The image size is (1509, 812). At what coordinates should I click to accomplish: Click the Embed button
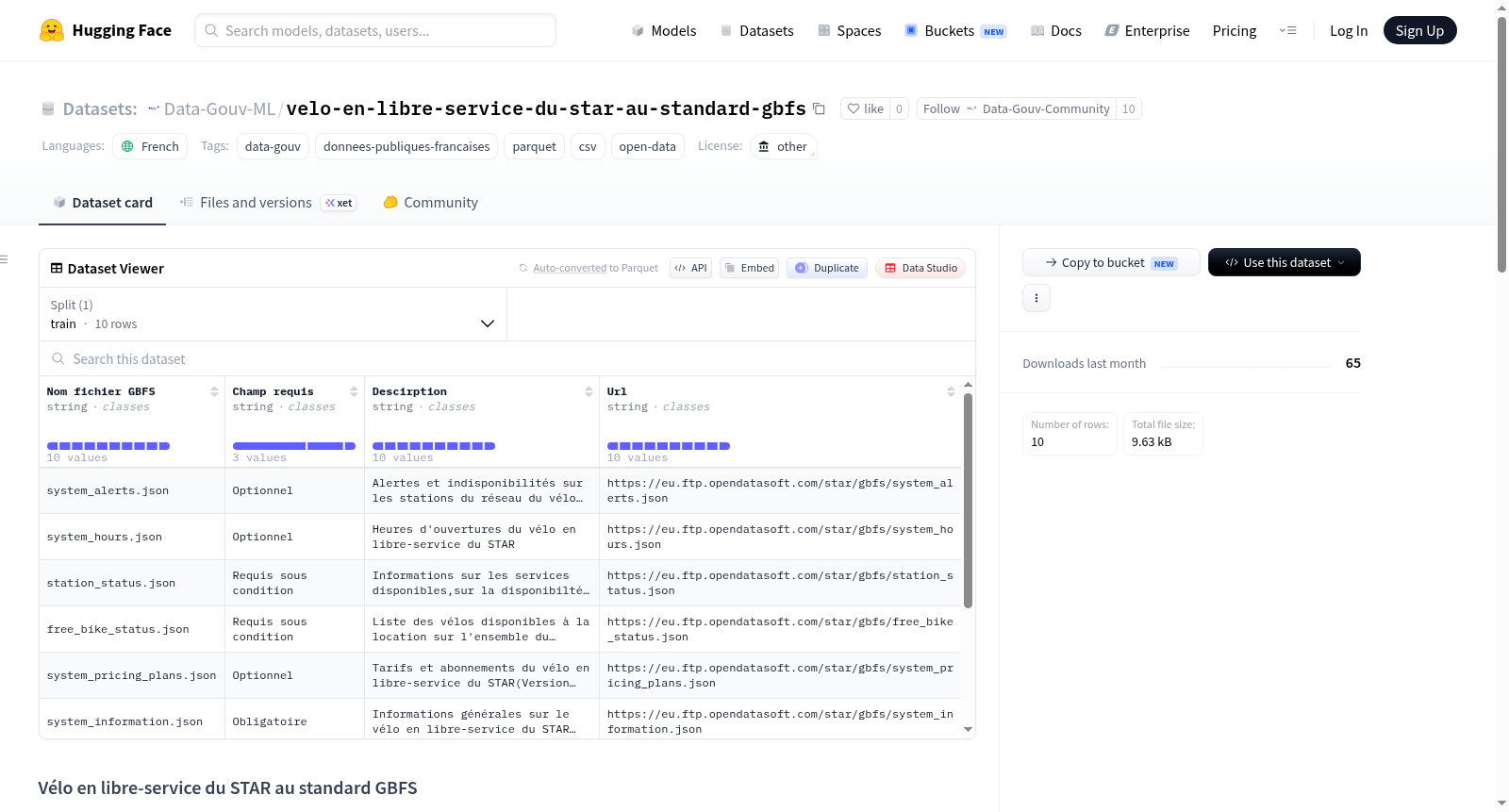coord(749,268)
